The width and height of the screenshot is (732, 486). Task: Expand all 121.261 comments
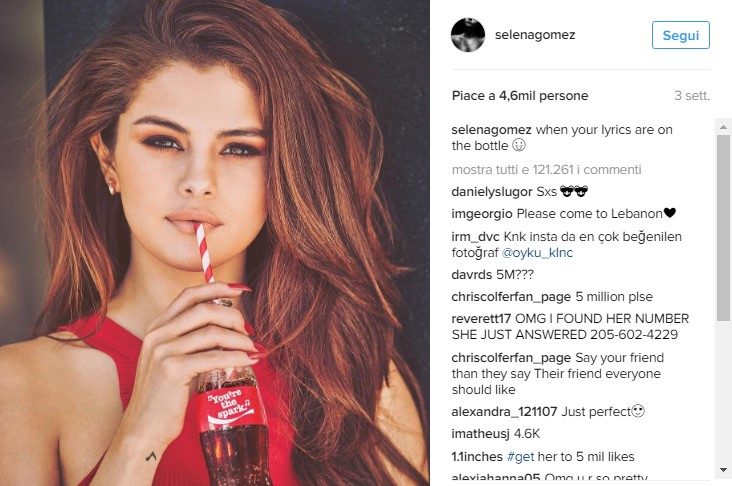click(x=546, y=169)
